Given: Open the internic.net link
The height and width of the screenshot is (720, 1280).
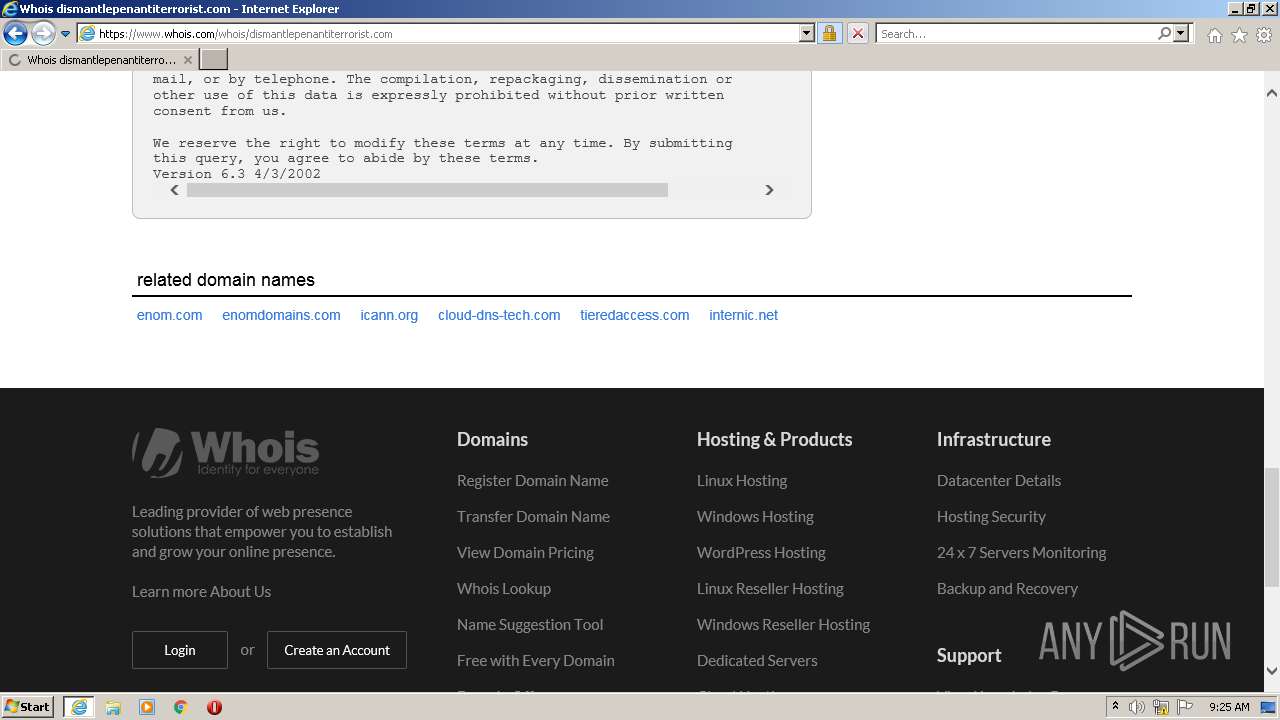Looking at the screenshot, I should tap(743, 315).
